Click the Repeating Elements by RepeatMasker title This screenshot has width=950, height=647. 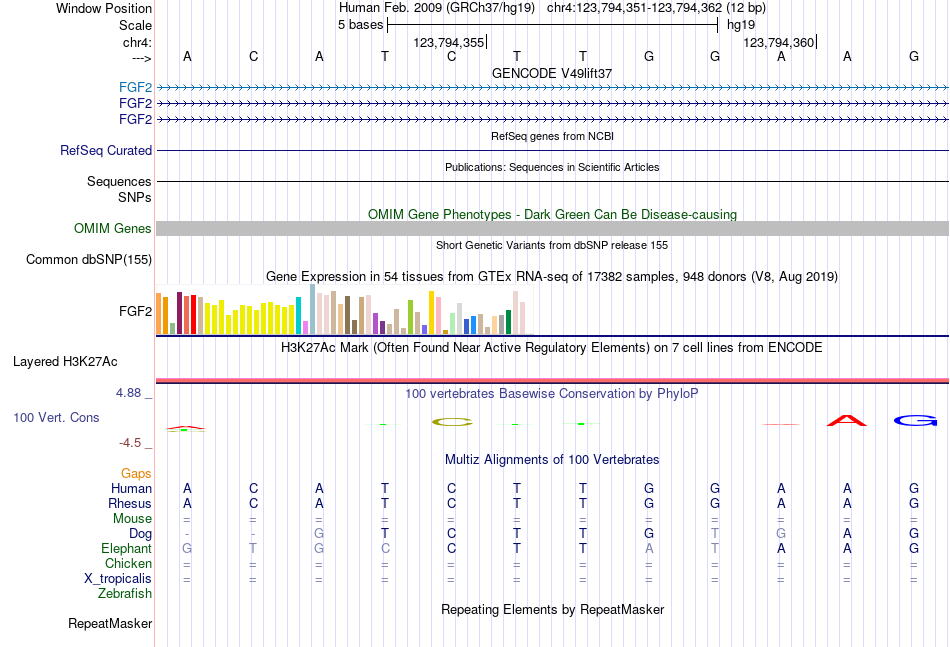pos(552,609)
